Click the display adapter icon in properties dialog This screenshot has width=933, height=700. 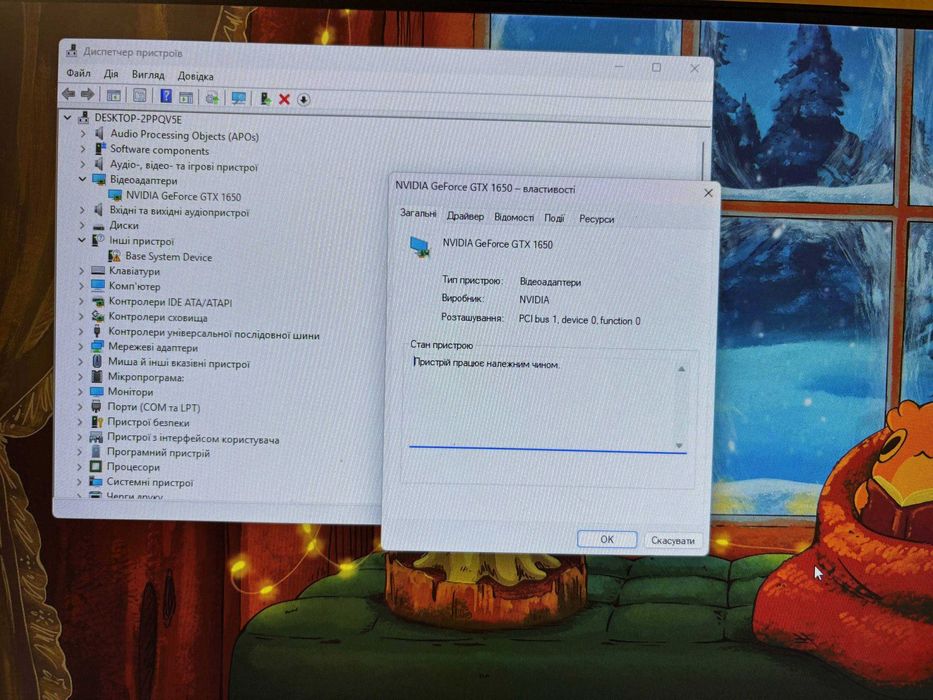420,246
